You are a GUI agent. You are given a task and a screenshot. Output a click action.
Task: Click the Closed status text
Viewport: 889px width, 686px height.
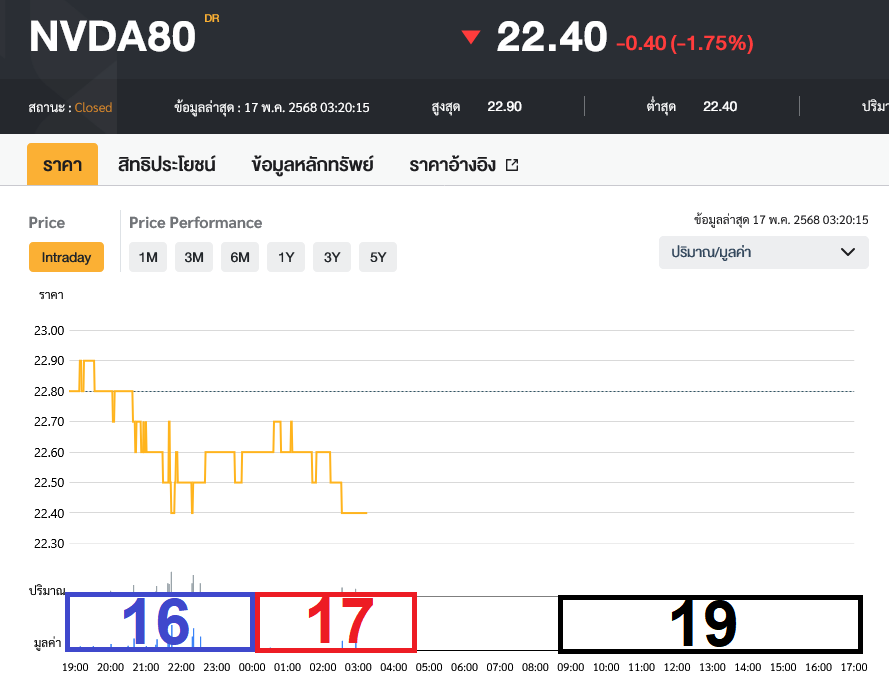[94, 107]
